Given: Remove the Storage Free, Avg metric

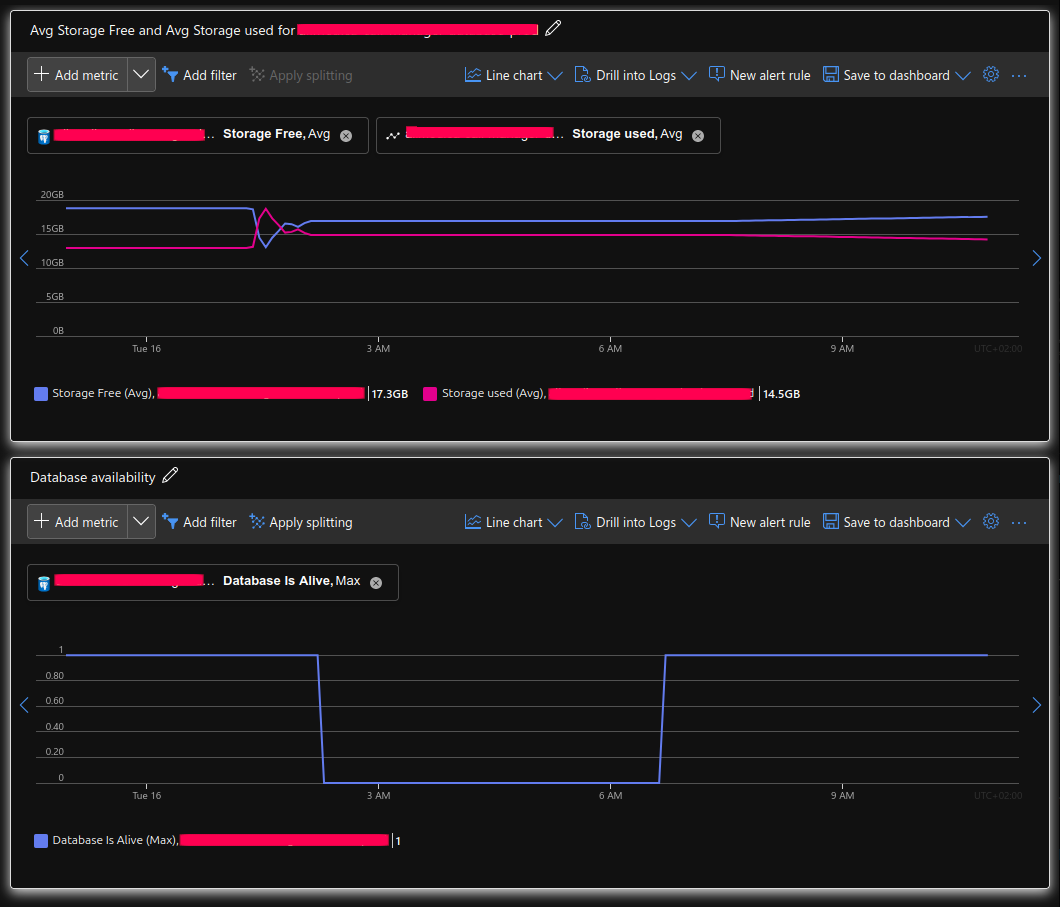Looking at the screenshot, I should coord(346,136).
